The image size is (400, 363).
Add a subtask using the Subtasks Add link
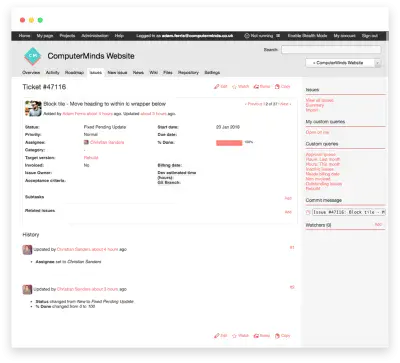coord(288,198)
